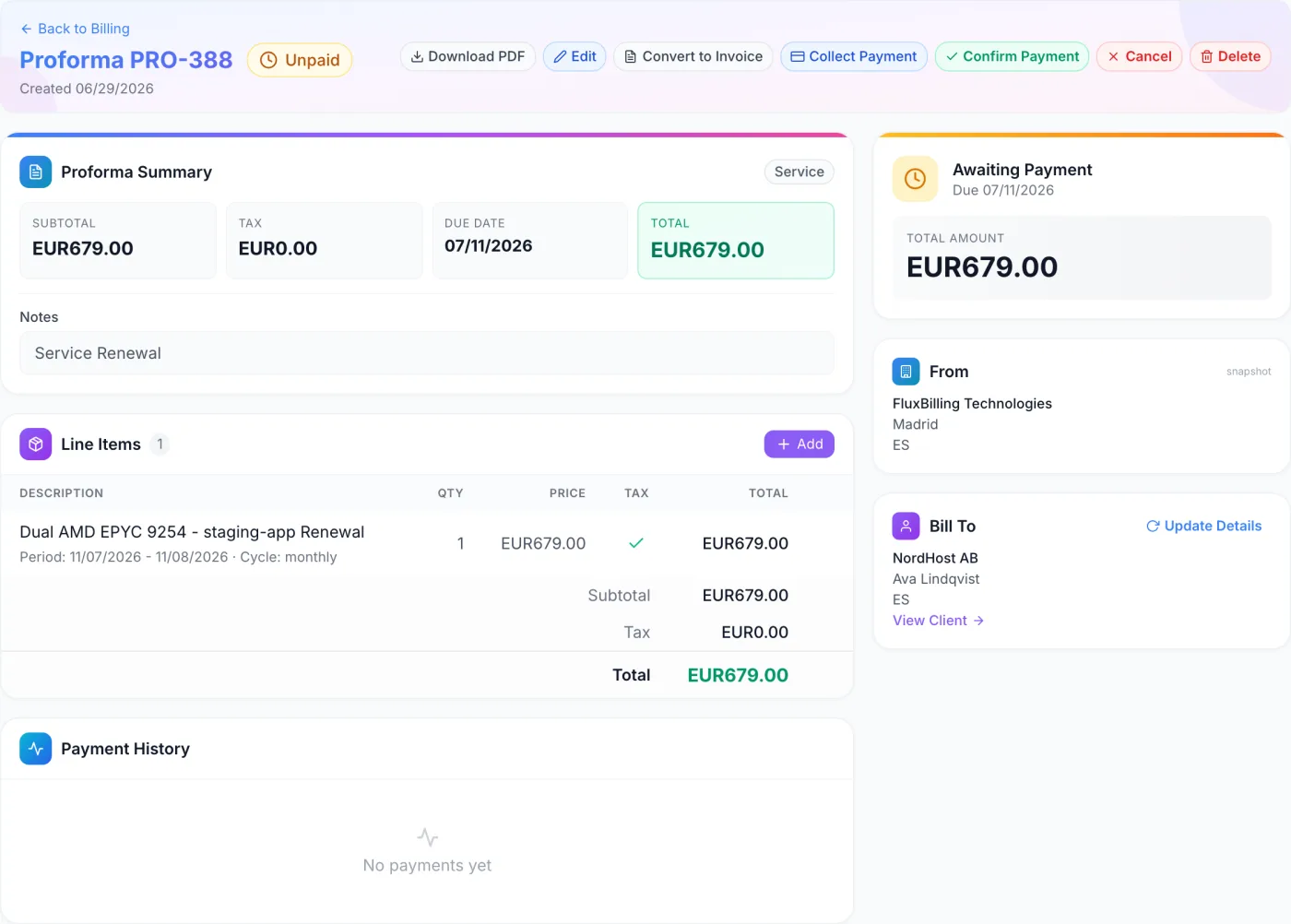The image size is (1291, 924).
Task: Update Bill To details
Action: point(1203,526)
